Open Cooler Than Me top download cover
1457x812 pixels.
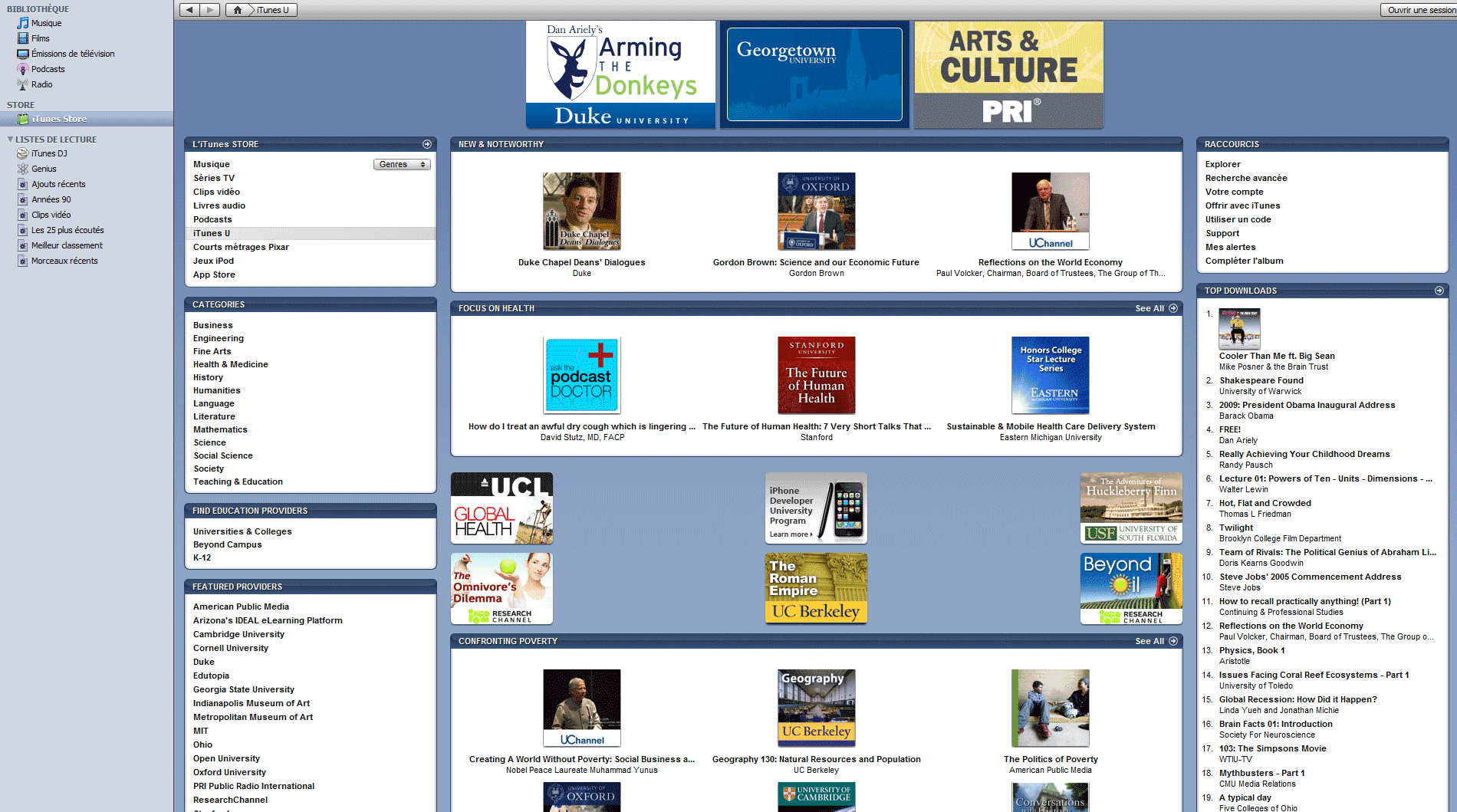[x=1239, y=329]
